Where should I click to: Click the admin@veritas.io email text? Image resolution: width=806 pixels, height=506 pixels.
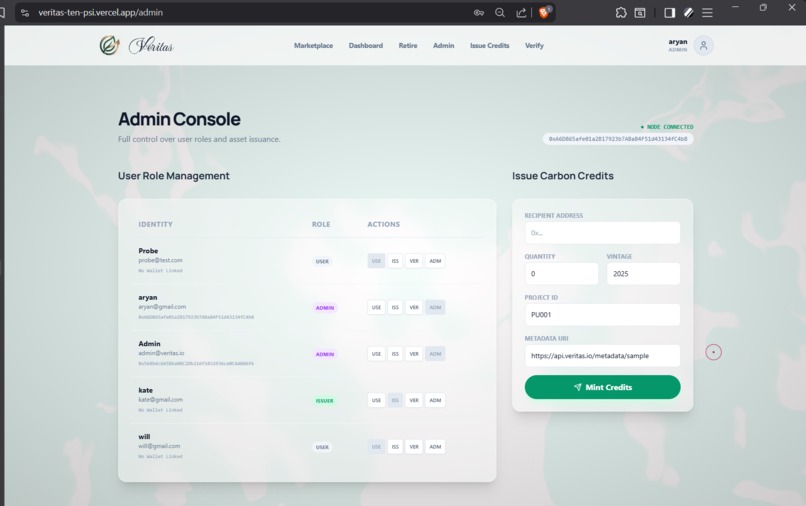pyautogui.click(x=161, y=353)
